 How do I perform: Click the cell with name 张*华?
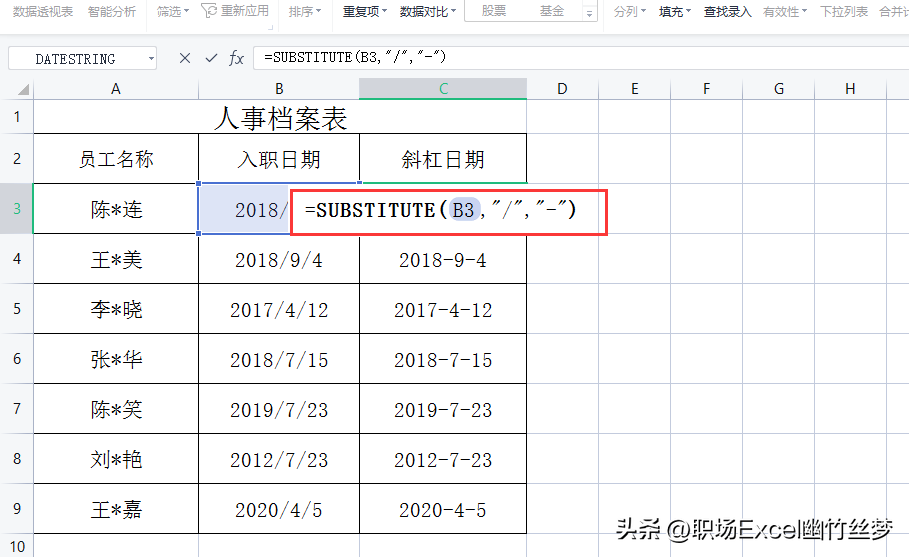[116, 359]
